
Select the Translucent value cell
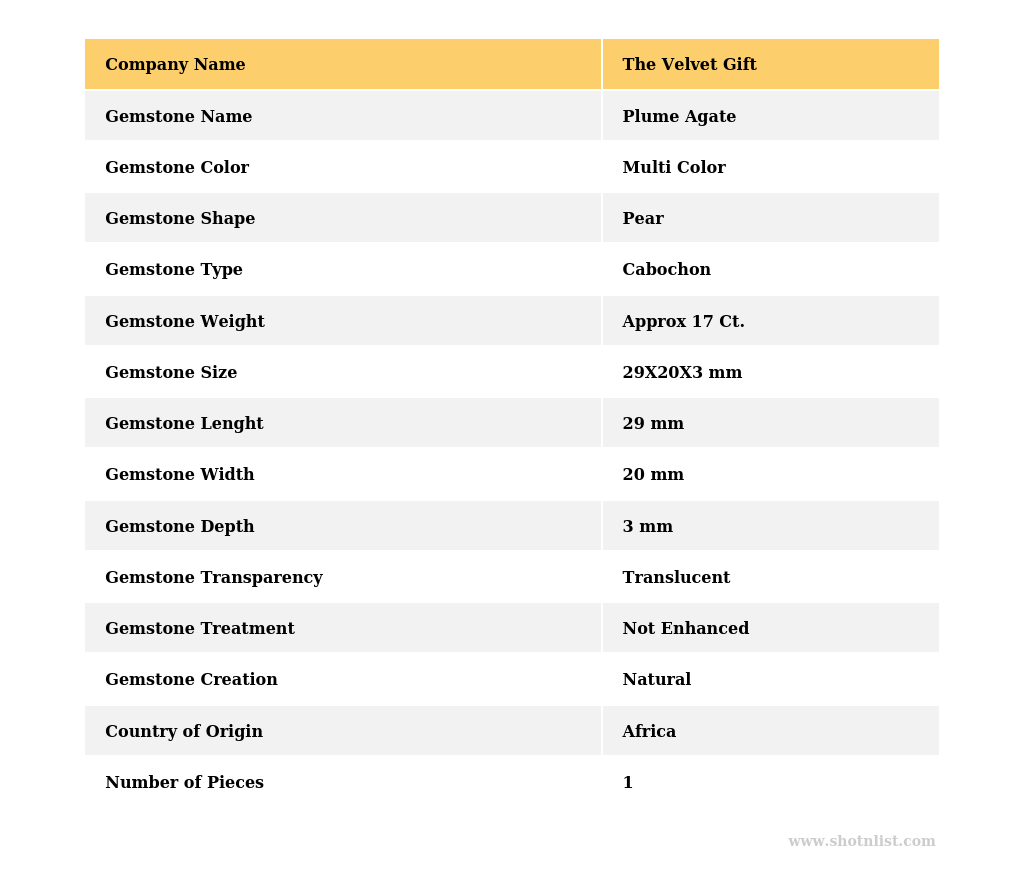click(x=676, y=578)
